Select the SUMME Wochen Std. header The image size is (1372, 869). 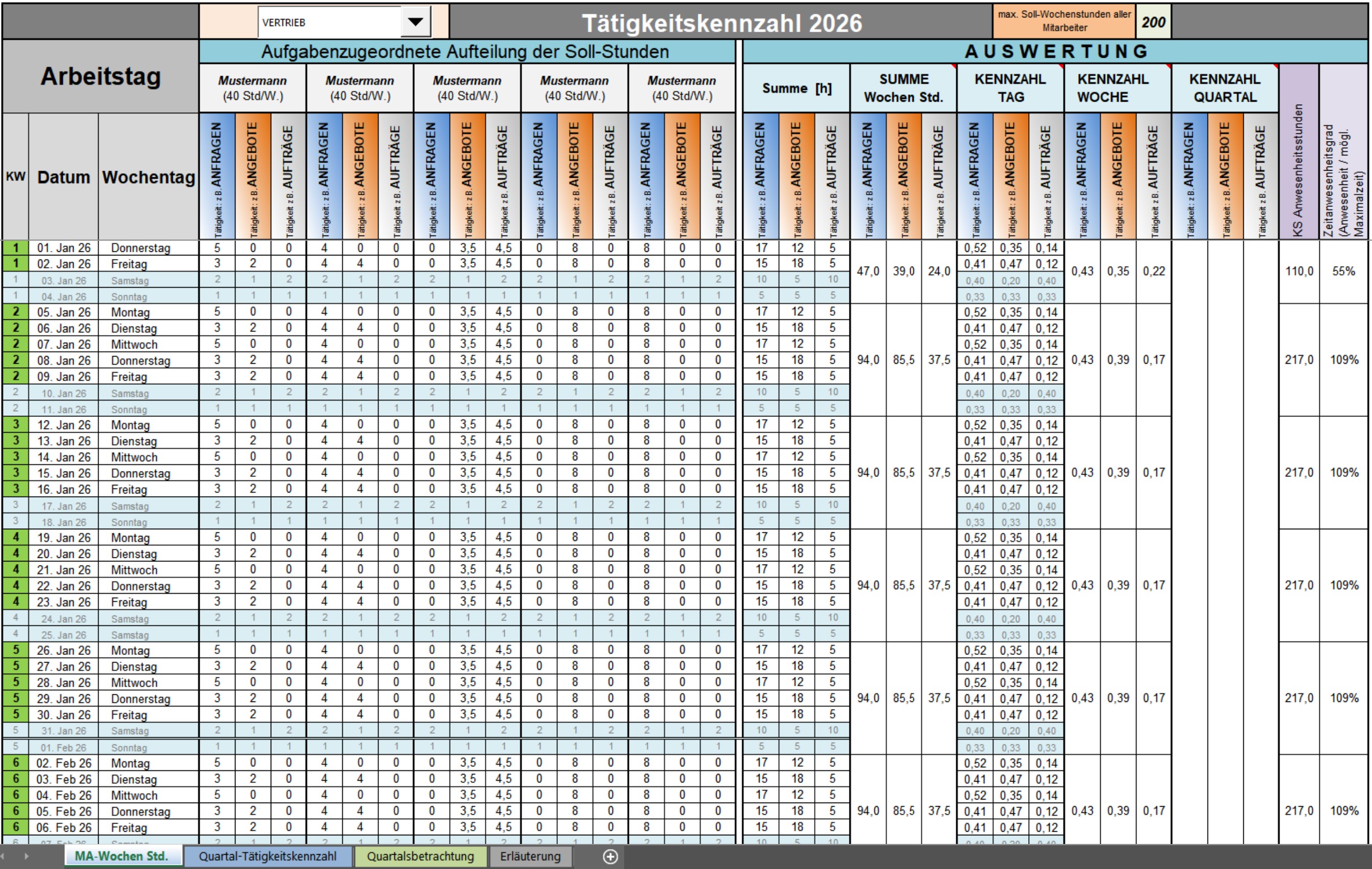903,88
